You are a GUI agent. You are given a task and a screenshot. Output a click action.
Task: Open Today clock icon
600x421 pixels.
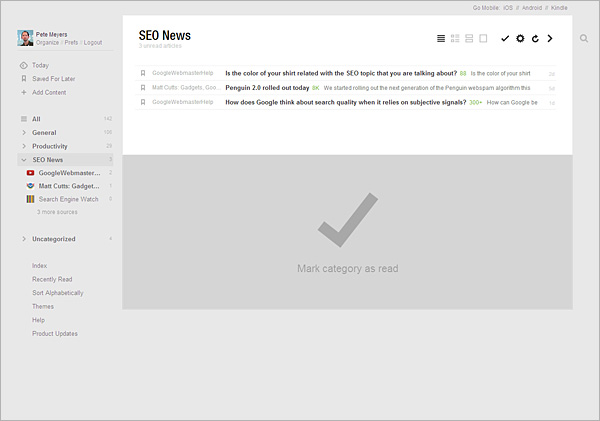click(x=24, y=65)
